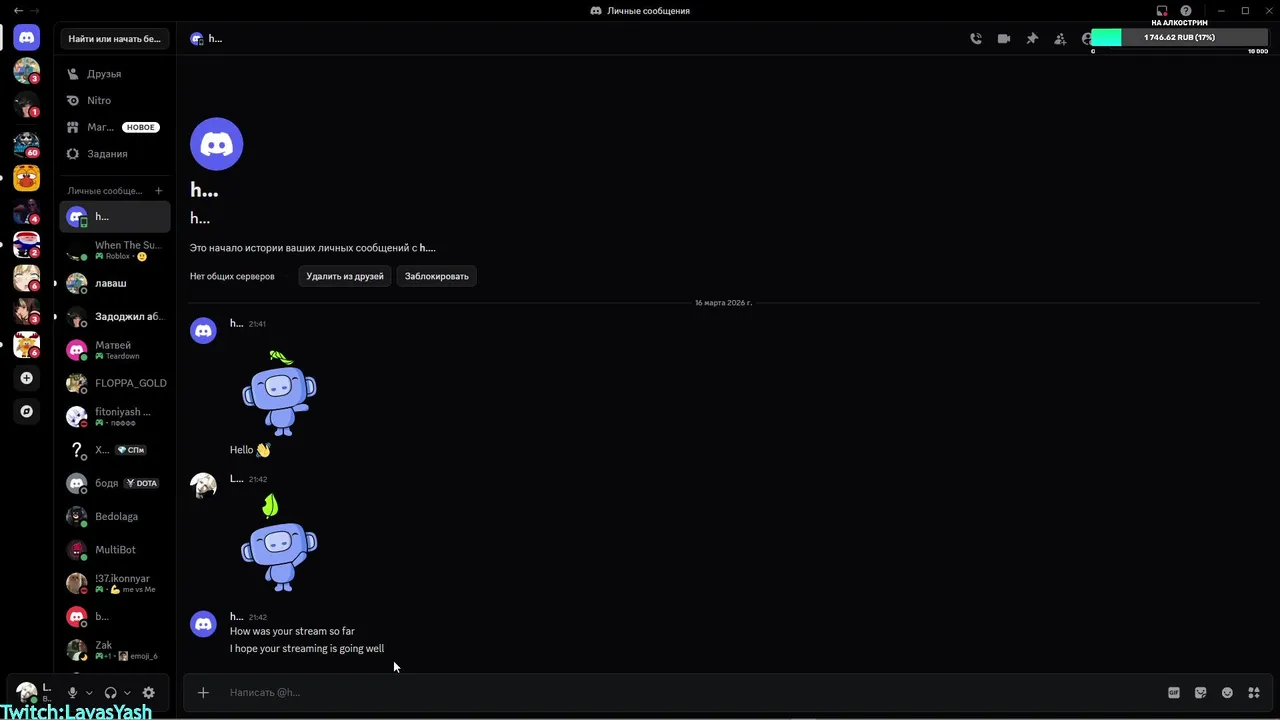The height and width of the screenshot is (720, 1280).
Task: Start a voice call
Action: pyautogui.click(x=976, y=39)
